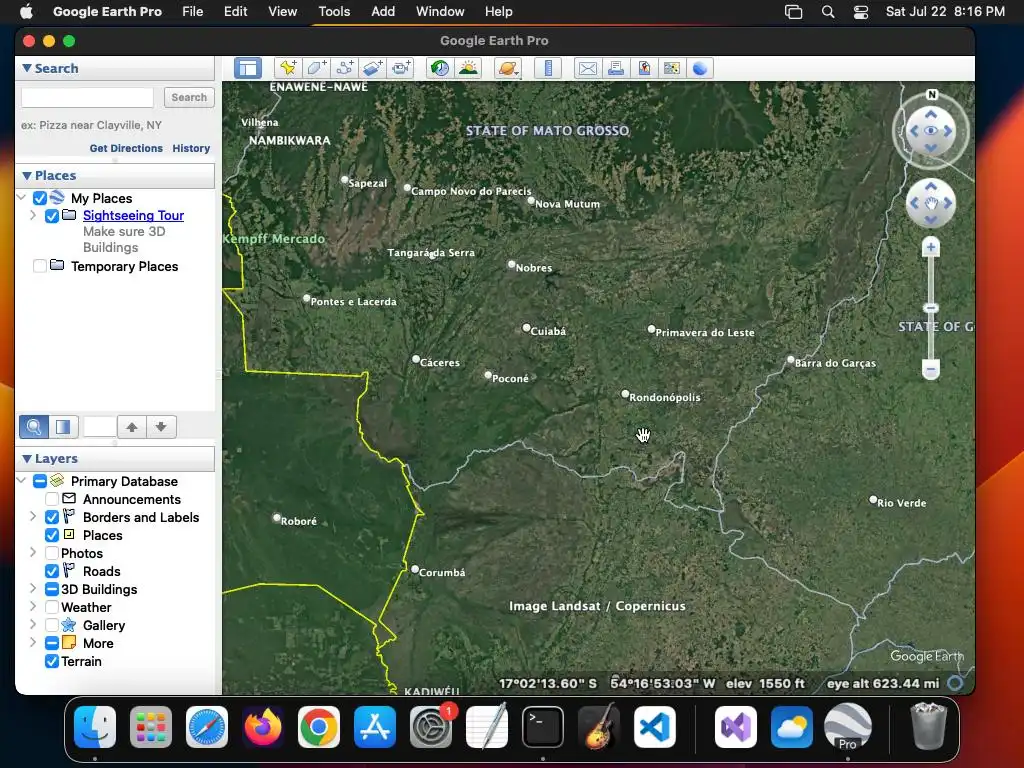Turn off the Roads layer
Viewport: 1024px width, 768px height.
tap(52, 571)
